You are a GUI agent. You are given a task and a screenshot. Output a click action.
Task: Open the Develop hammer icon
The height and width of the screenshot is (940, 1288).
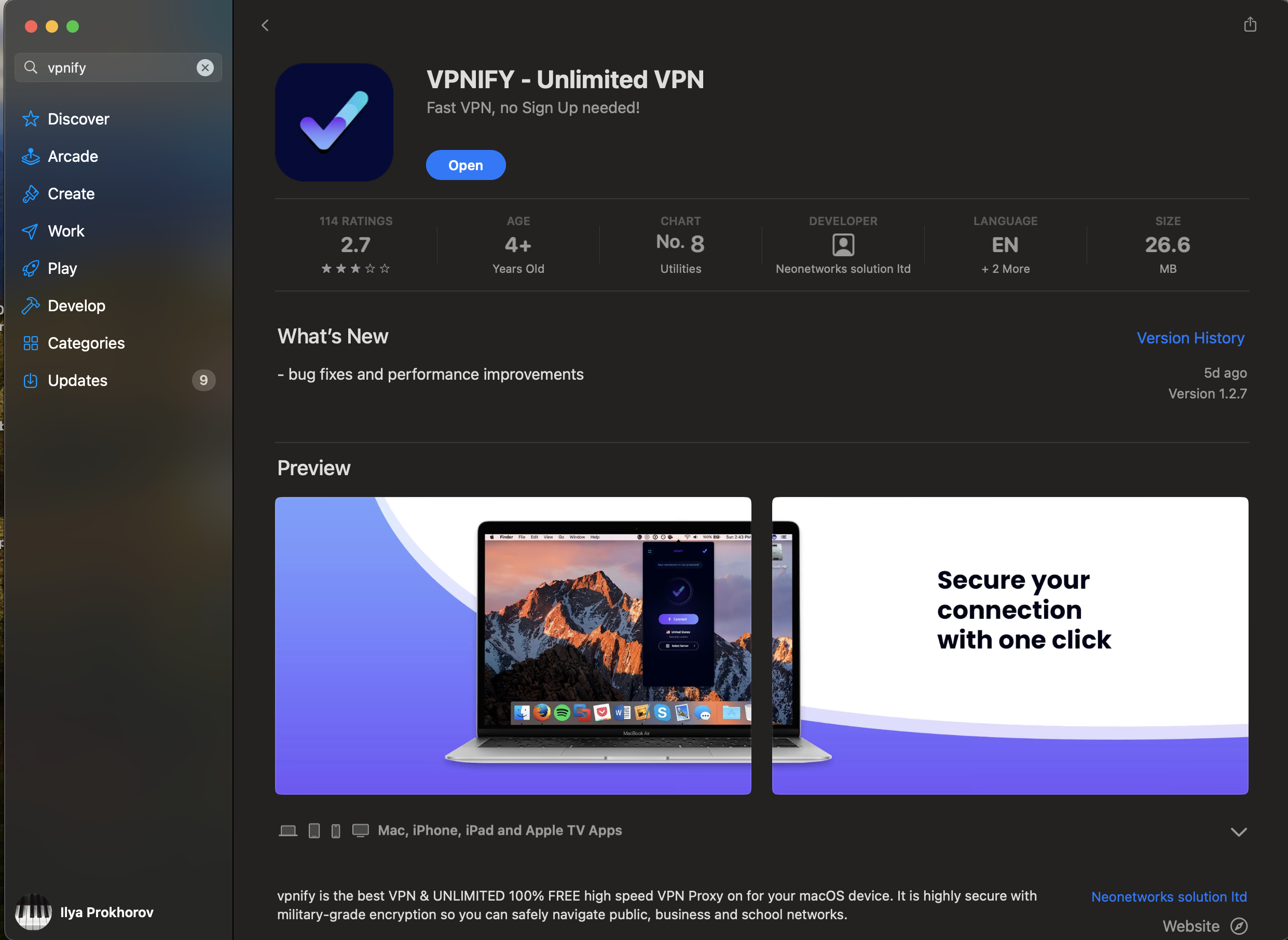[x=30, y=306]
